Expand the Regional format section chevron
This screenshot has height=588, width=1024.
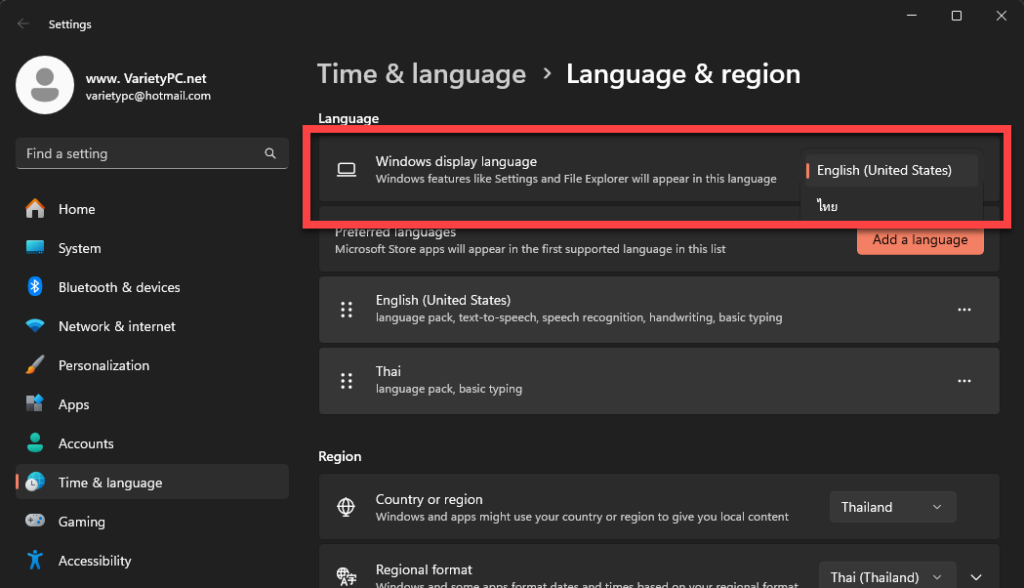pos(977,576)
